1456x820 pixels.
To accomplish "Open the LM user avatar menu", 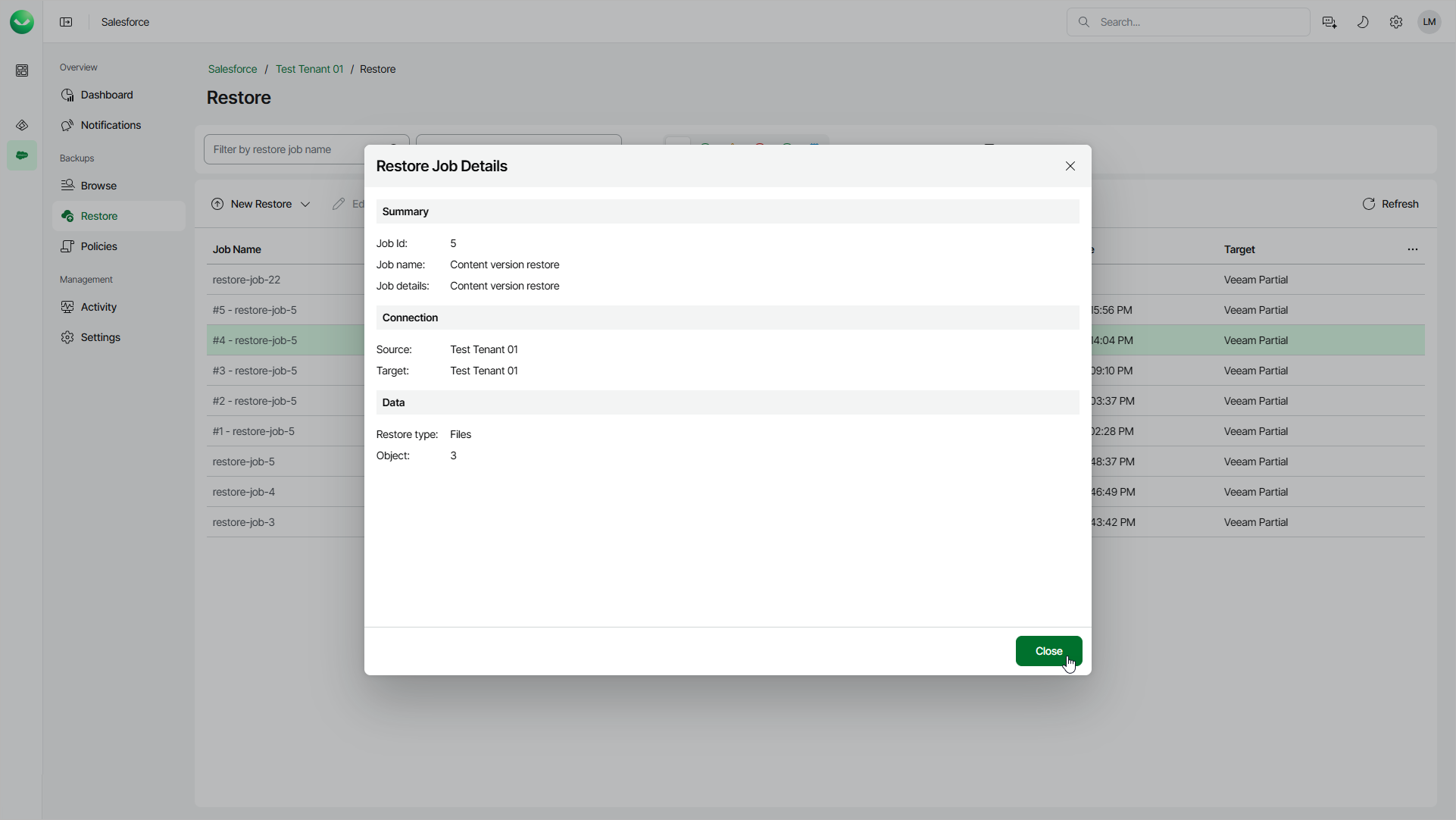I will coord(1429,22).
